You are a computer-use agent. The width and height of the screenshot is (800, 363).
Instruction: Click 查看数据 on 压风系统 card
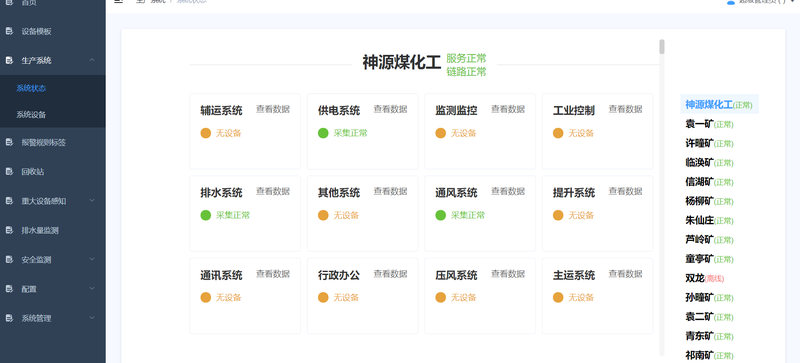click(508, 274)
